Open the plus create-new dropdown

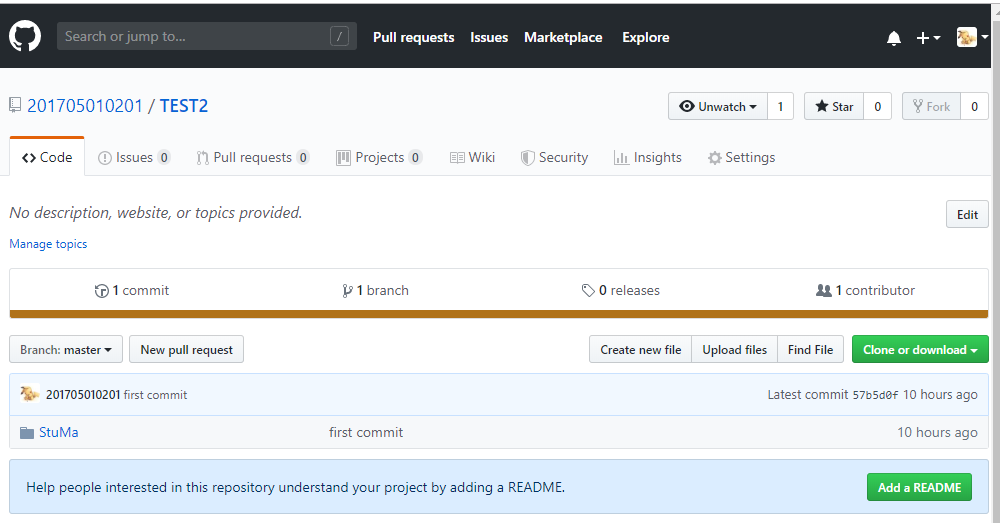928,38
